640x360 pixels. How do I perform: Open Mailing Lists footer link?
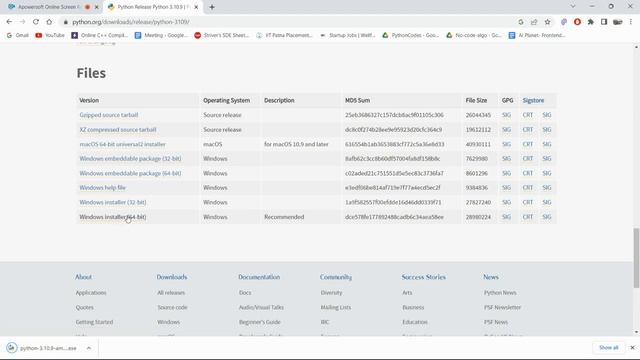[336, 307]
